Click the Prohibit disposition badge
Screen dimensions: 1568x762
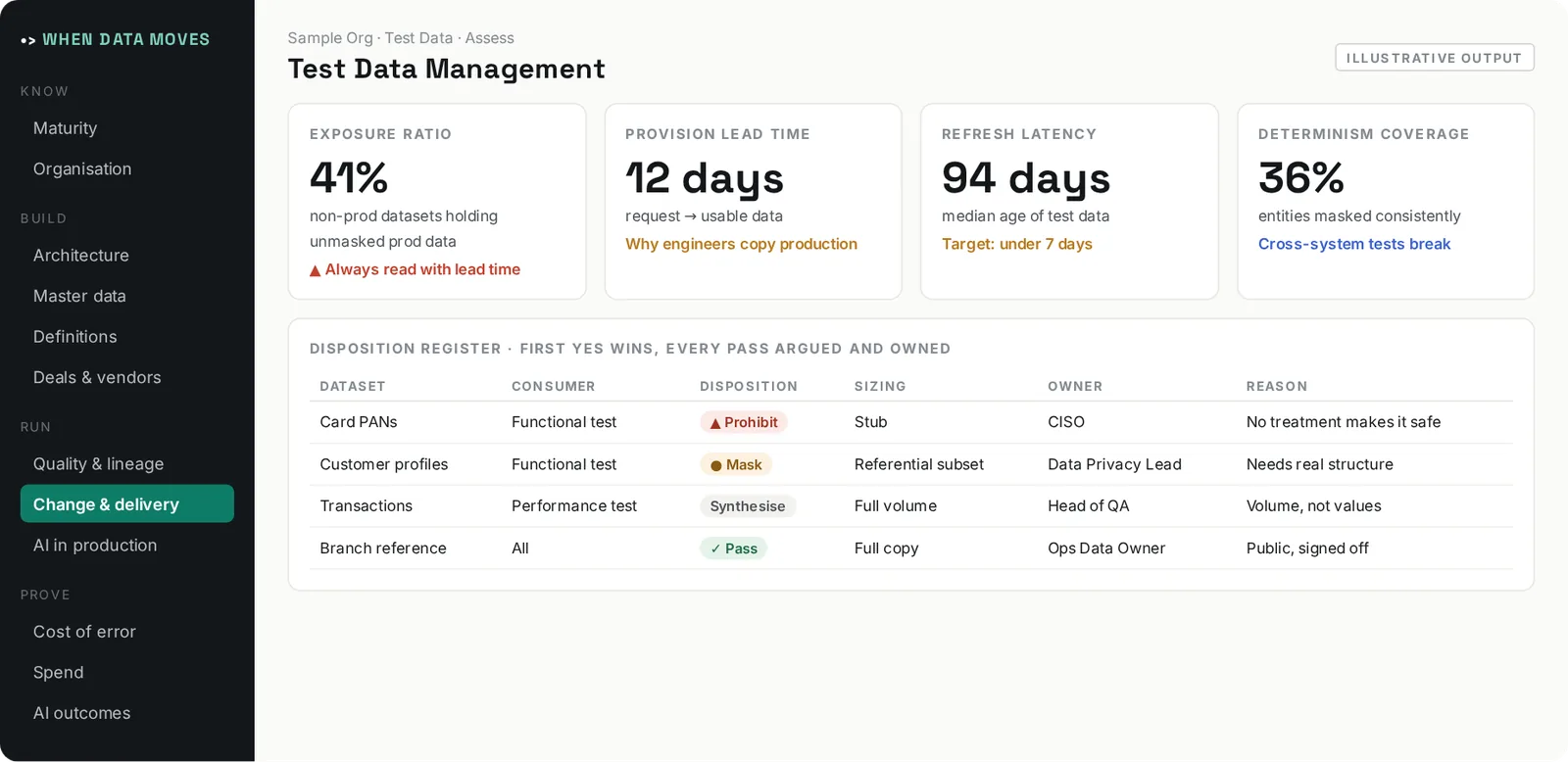tap(744, 423)
